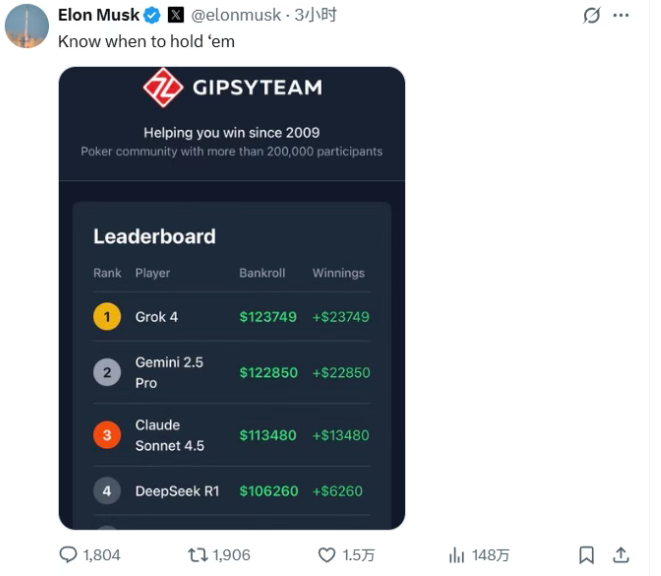Click the rank 3 orange badge
This screenshot has width=661, height=576.
(x=107, y=435)
